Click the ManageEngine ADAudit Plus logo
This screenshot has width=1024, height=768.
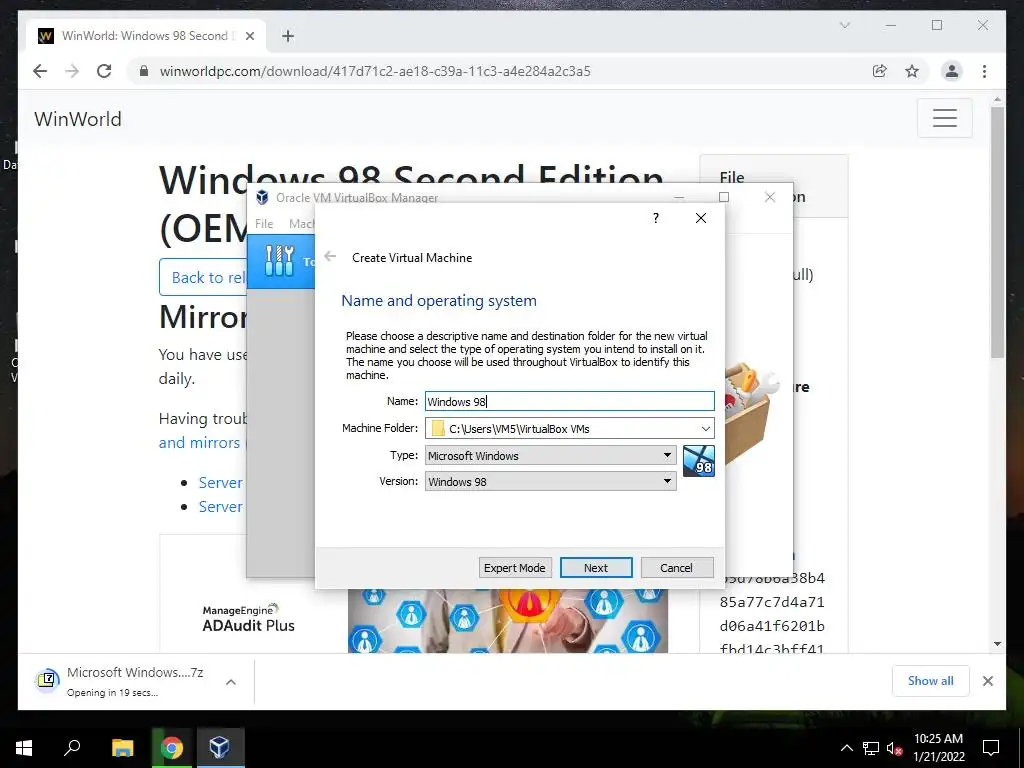pos(248,618)
